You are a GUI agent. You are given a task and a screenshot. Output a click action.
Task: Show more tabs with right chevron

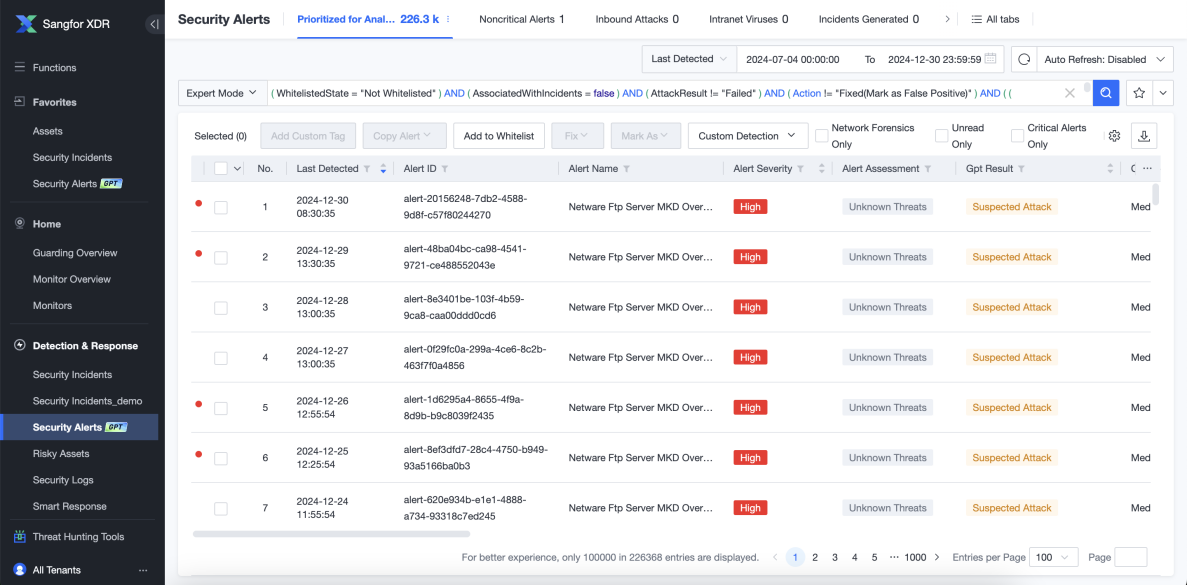(947, 20)
